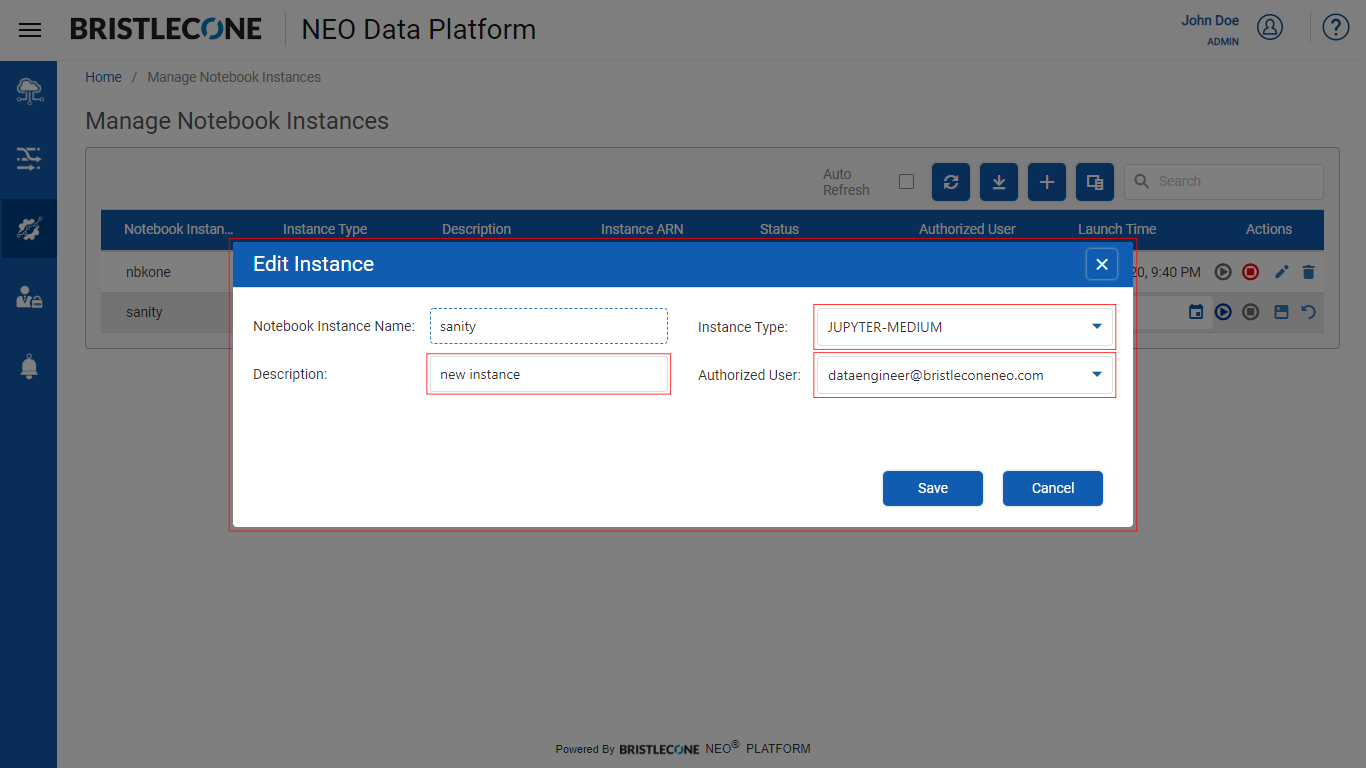The image size is (1366, 768).
Task: Open the cloud data sources sidebar icon
Action: pos(29,92)
